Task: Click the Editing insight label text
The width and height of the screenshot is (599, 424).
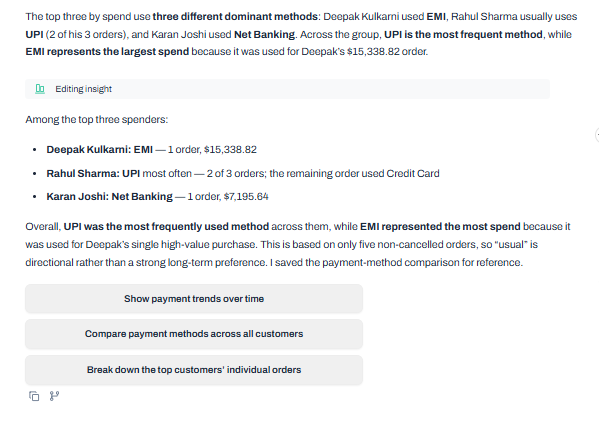Action: click(84, 89)
